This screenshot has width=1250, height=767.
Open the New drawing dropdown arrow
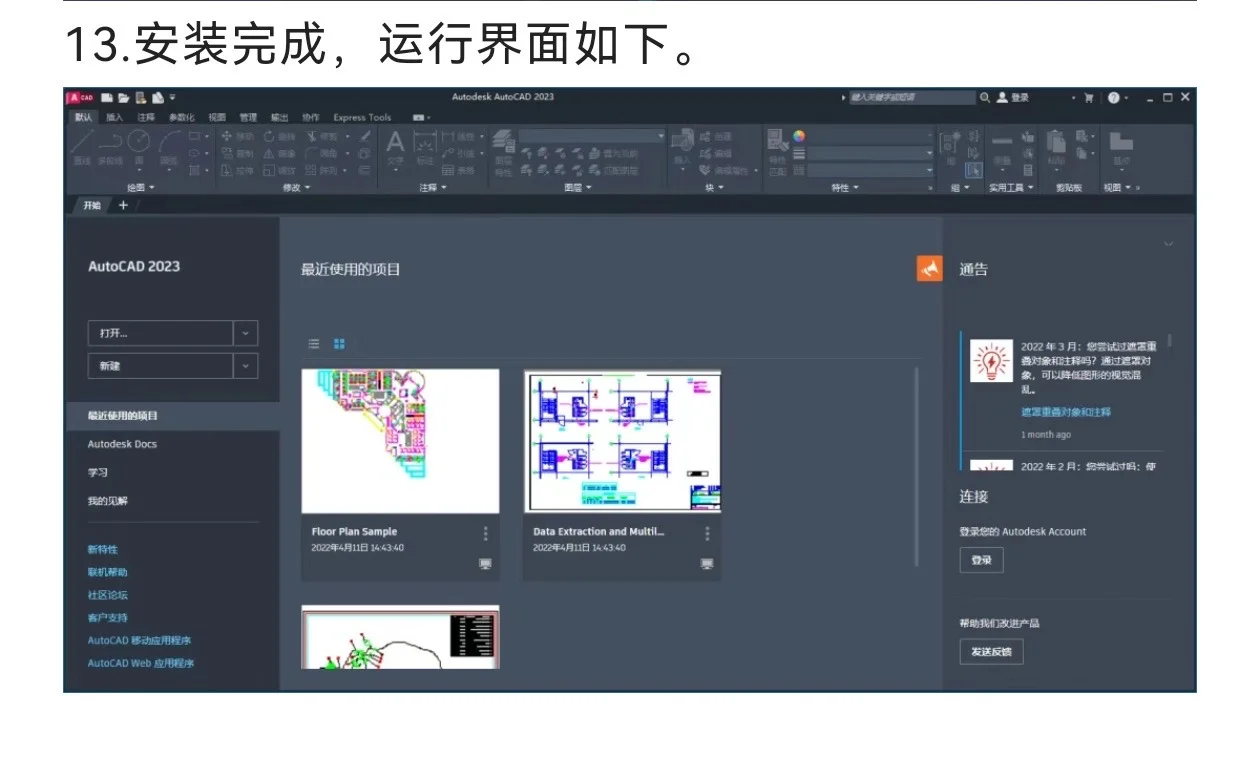point(244,365)
